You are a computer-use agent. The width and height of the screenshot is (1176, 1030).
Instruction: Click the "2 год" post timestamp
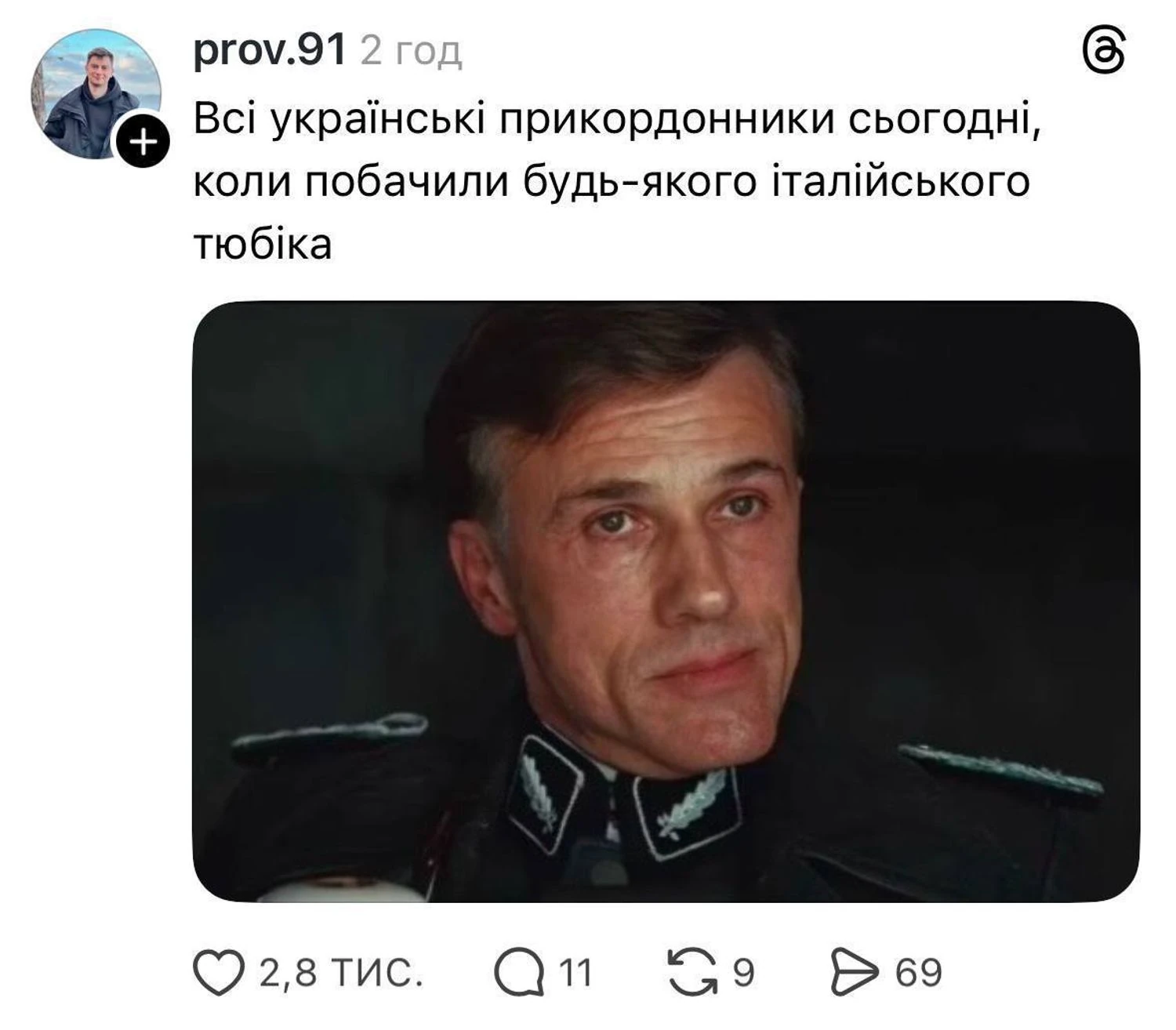(x=411, y=52)
